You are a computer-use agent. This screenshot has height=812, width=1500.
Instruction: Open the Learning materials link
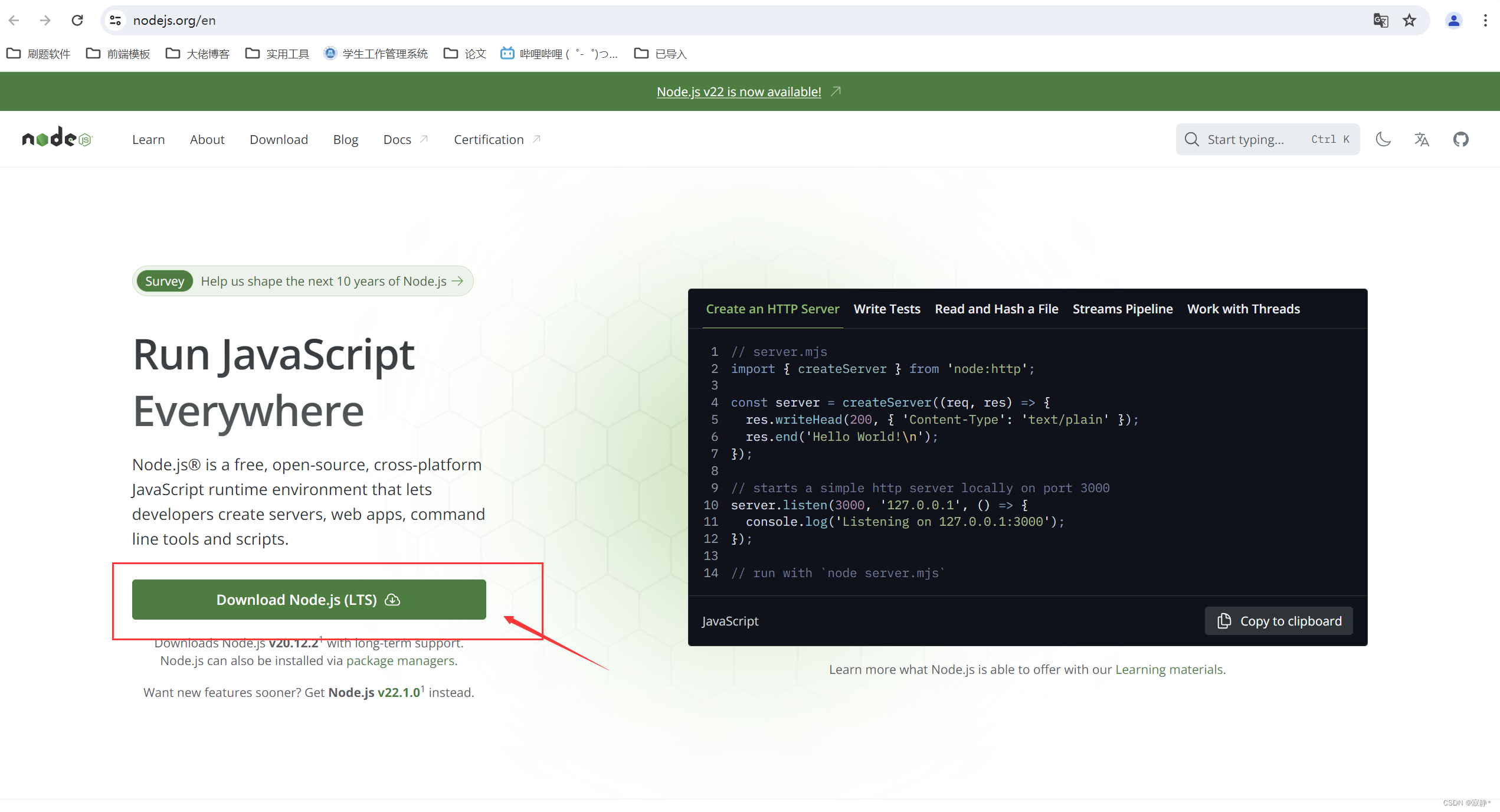tap(1168, 669)
